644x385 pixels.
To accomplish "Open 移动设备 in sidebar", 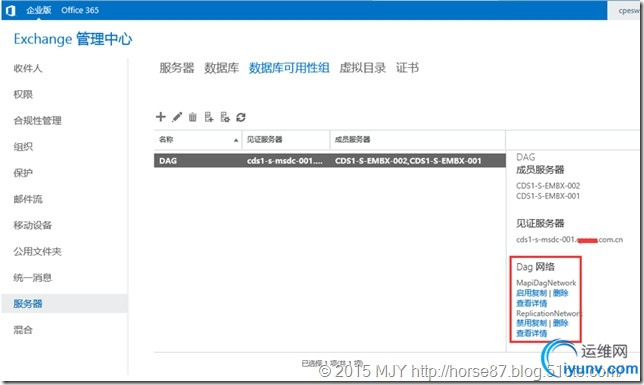I will [x=32, y=225].
